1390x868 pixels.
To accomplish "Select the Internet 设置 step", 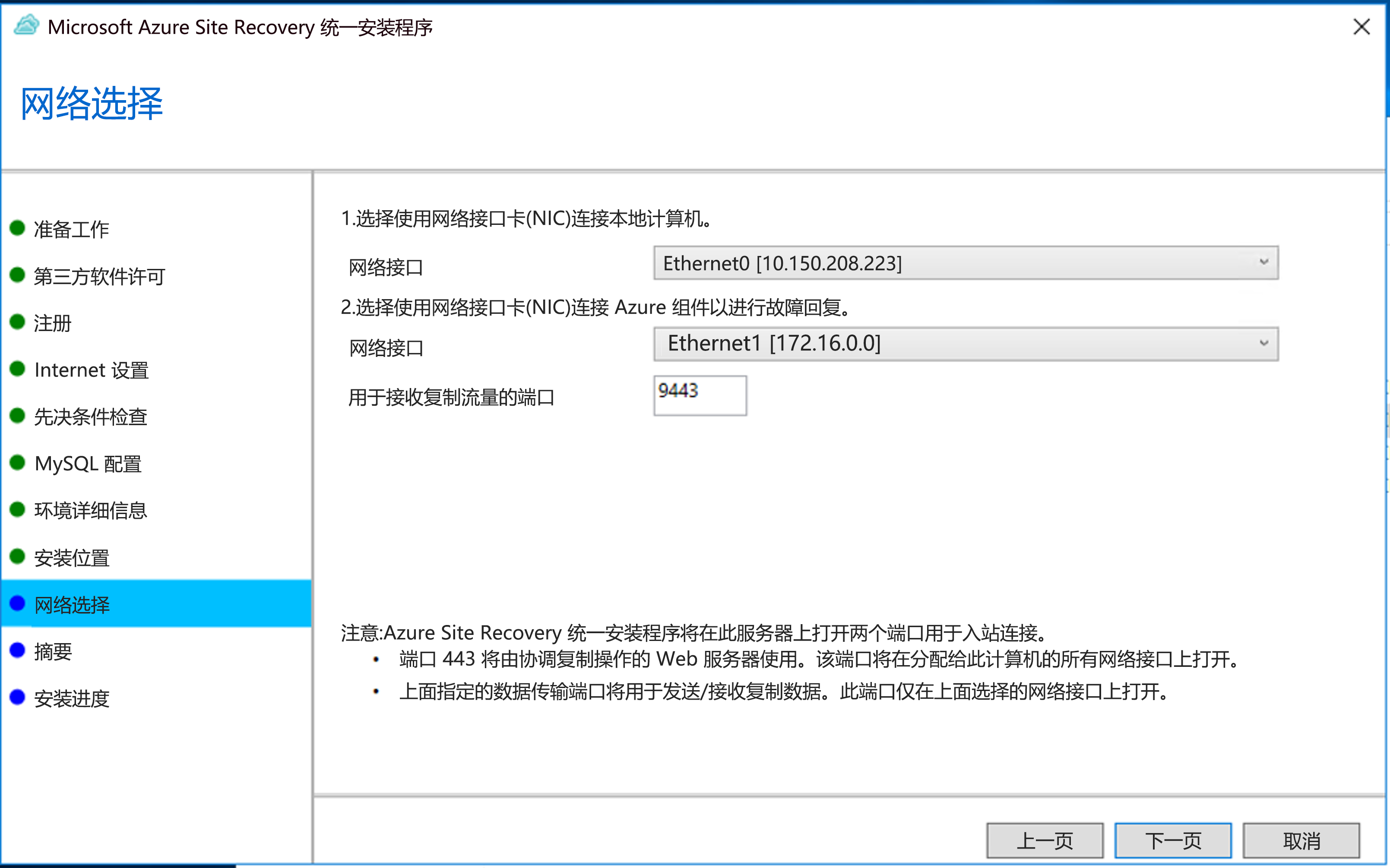I will [91, 370].
